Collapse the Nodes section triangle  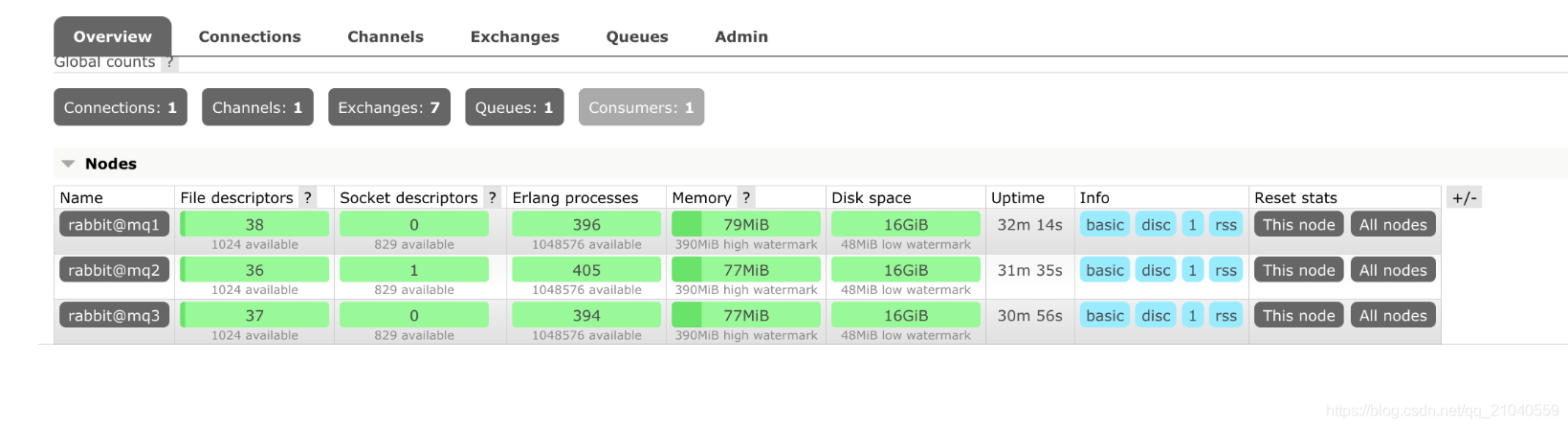(68, 164)
